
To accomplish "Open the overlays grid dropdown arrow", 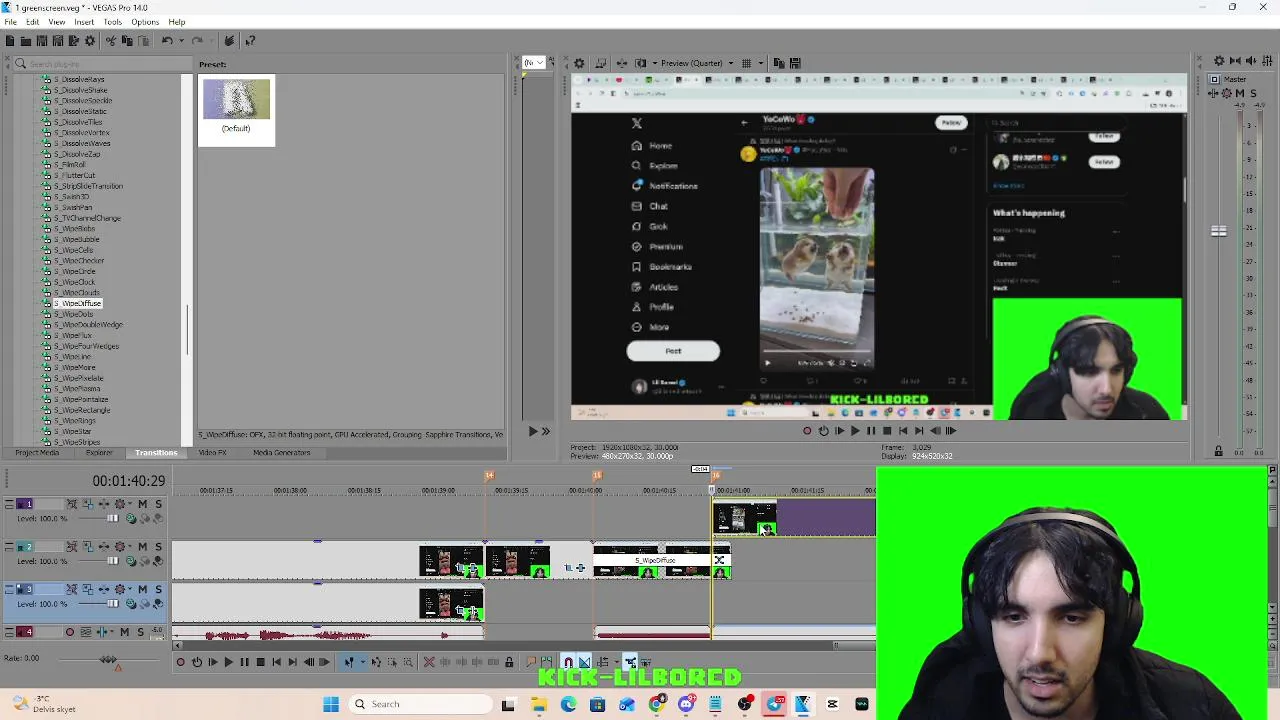I will pos(761,63).
